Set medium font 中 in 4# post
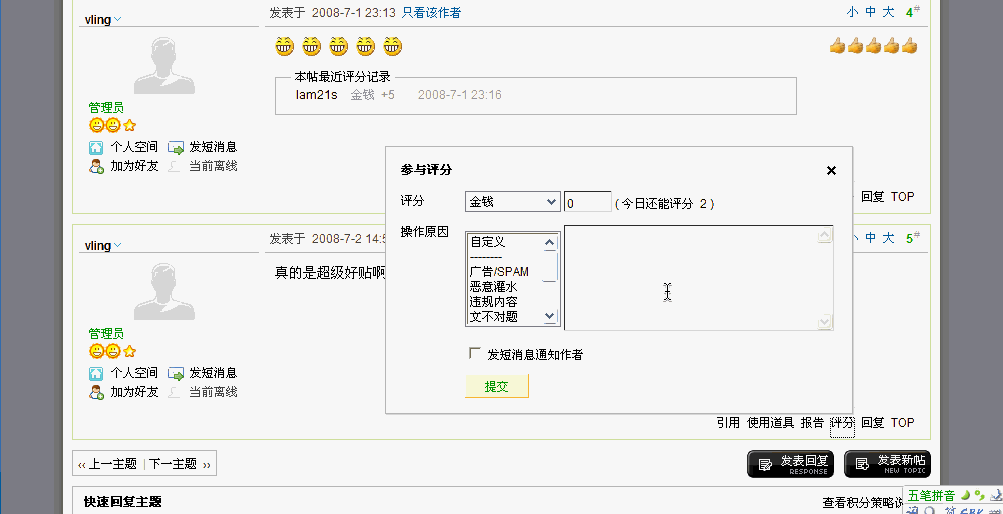 coord(871,12)
